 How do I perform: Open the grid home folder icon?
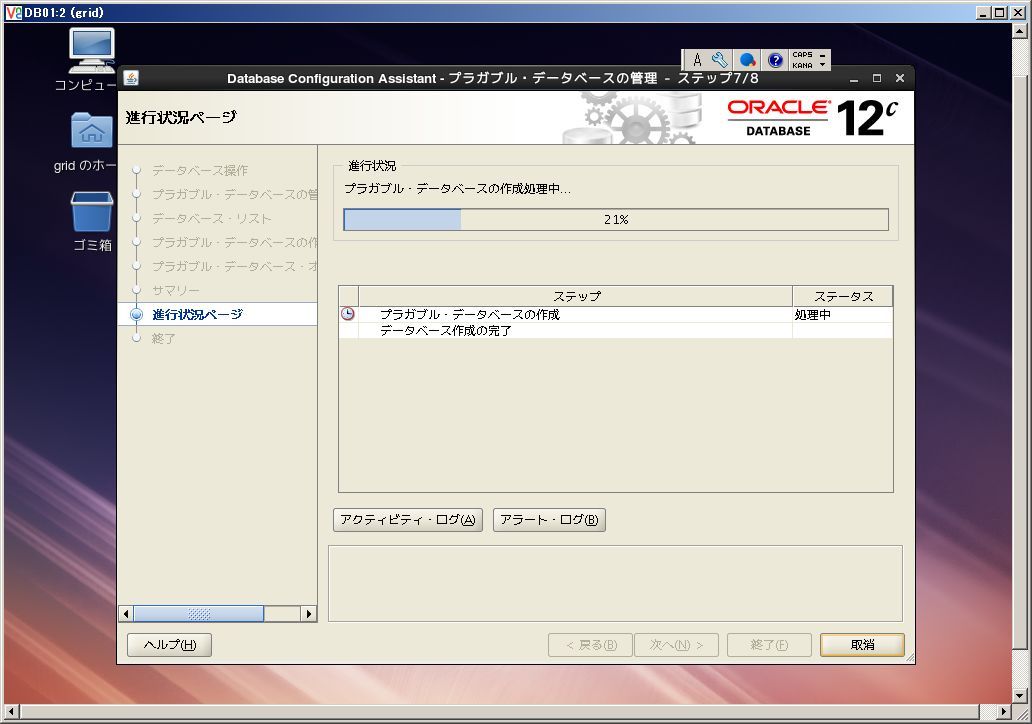click(91, 130)
